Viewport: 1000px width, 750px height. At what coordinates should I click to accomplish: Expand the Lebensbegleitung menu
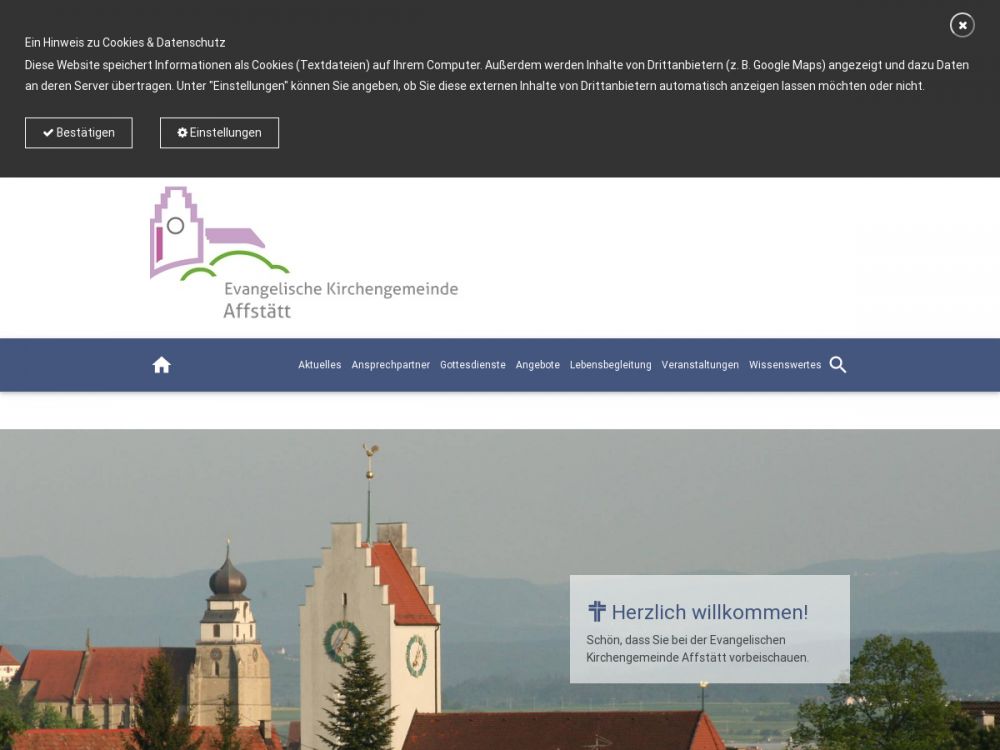(610, 365)
